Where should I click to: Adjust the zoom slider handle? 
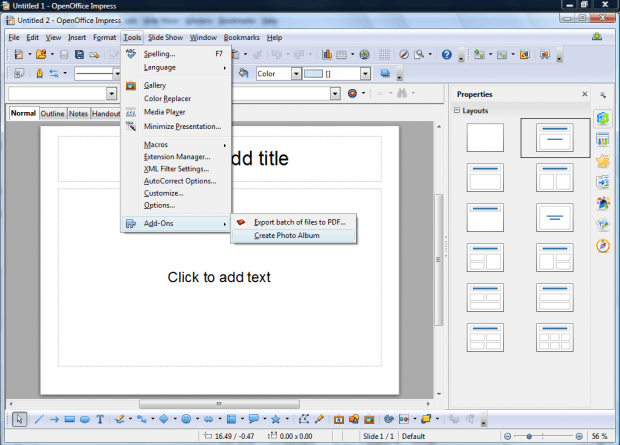(x=529, y=436)
